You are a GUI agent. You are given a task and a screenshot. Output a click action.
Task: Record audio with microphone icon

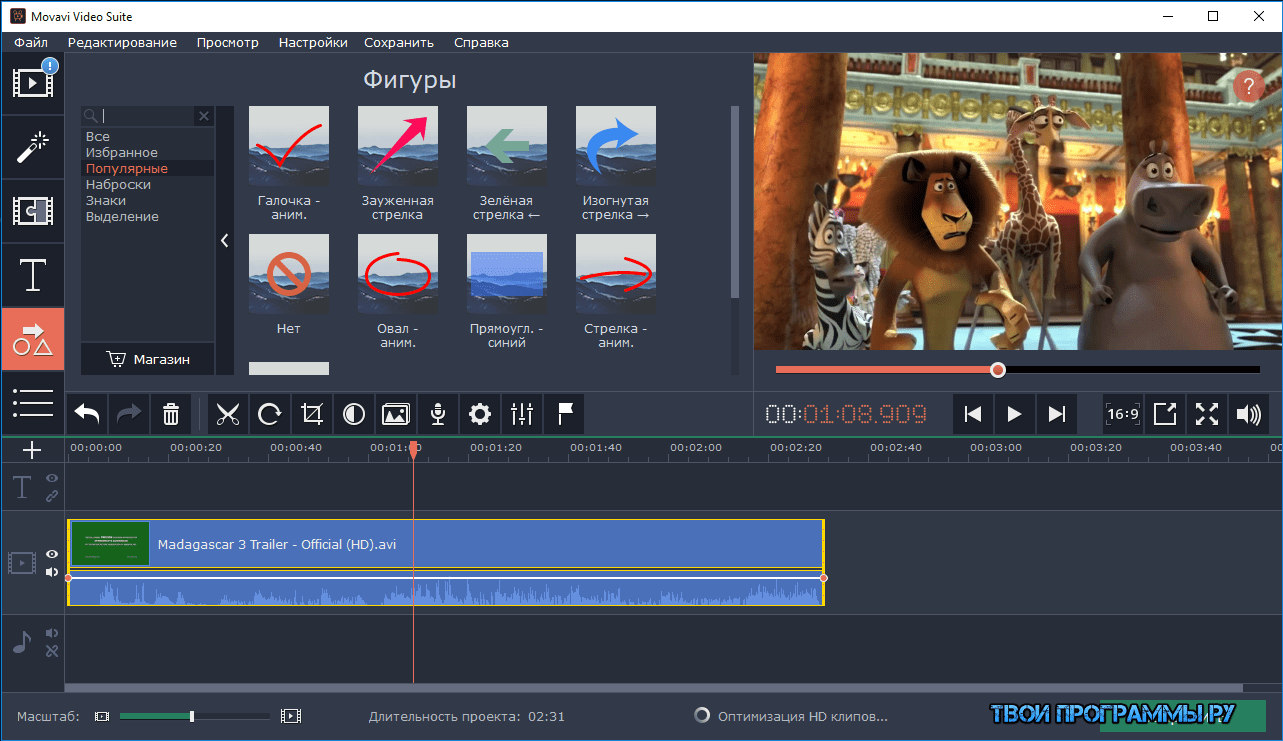click(438, 414)
